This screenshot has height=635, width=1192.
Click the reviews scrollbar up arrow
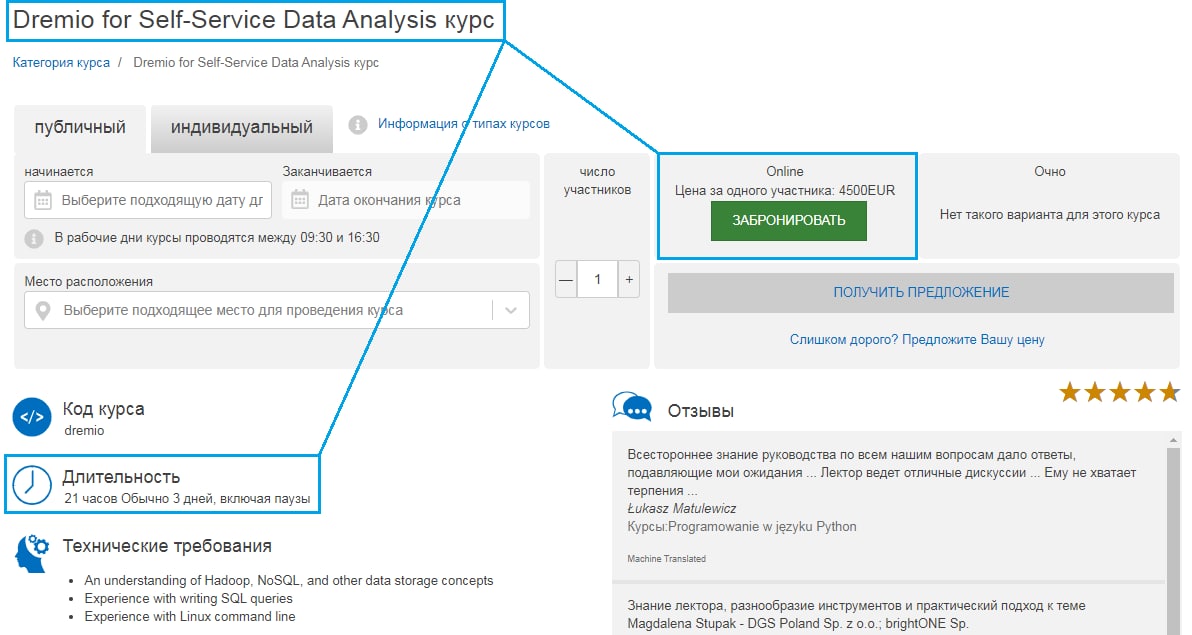tap(1175, 440)
